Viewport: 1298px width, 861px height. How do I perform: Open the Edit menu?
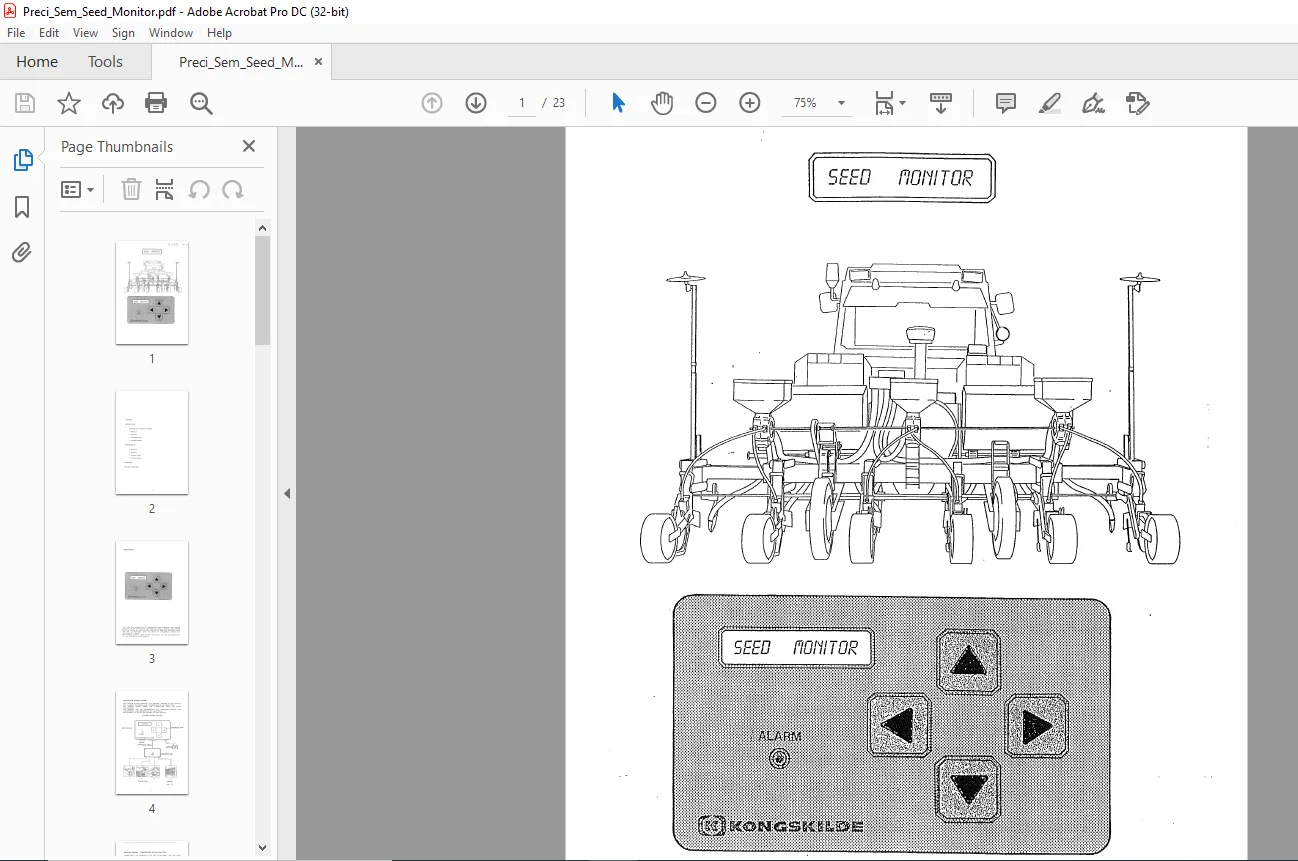tap(49, 33)
